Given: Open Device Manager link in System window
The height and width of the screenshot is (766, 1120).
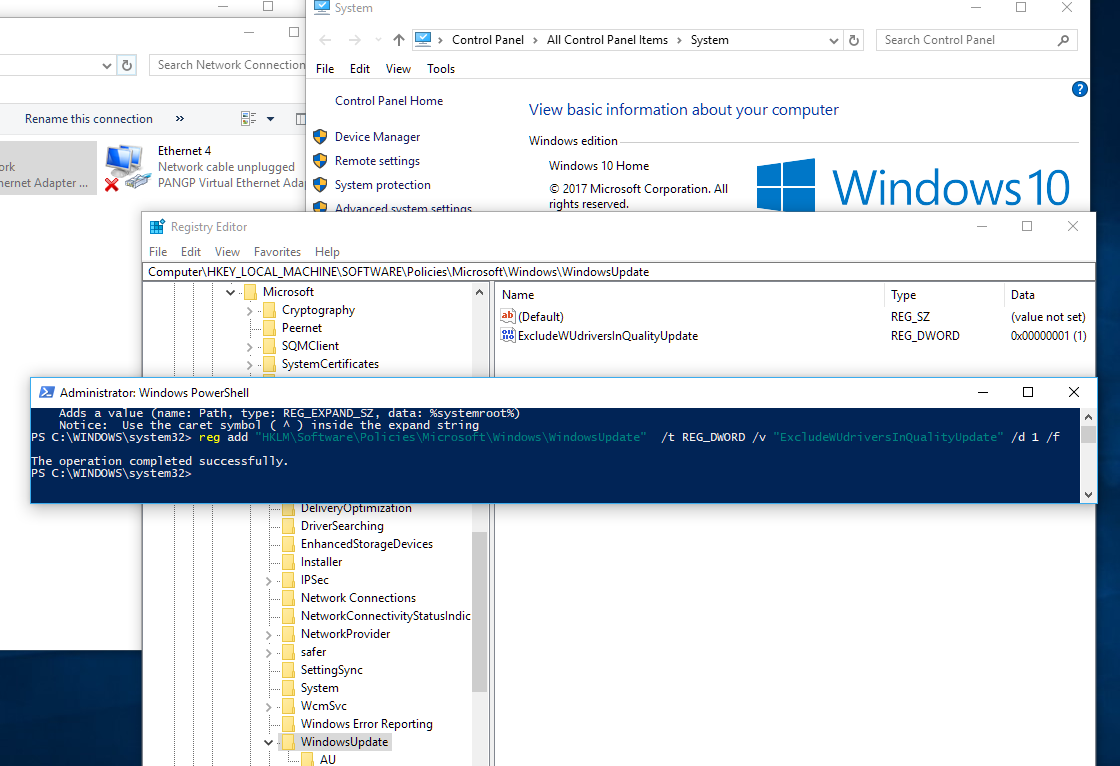Looking at the screenshot, I should click(377, 136).
